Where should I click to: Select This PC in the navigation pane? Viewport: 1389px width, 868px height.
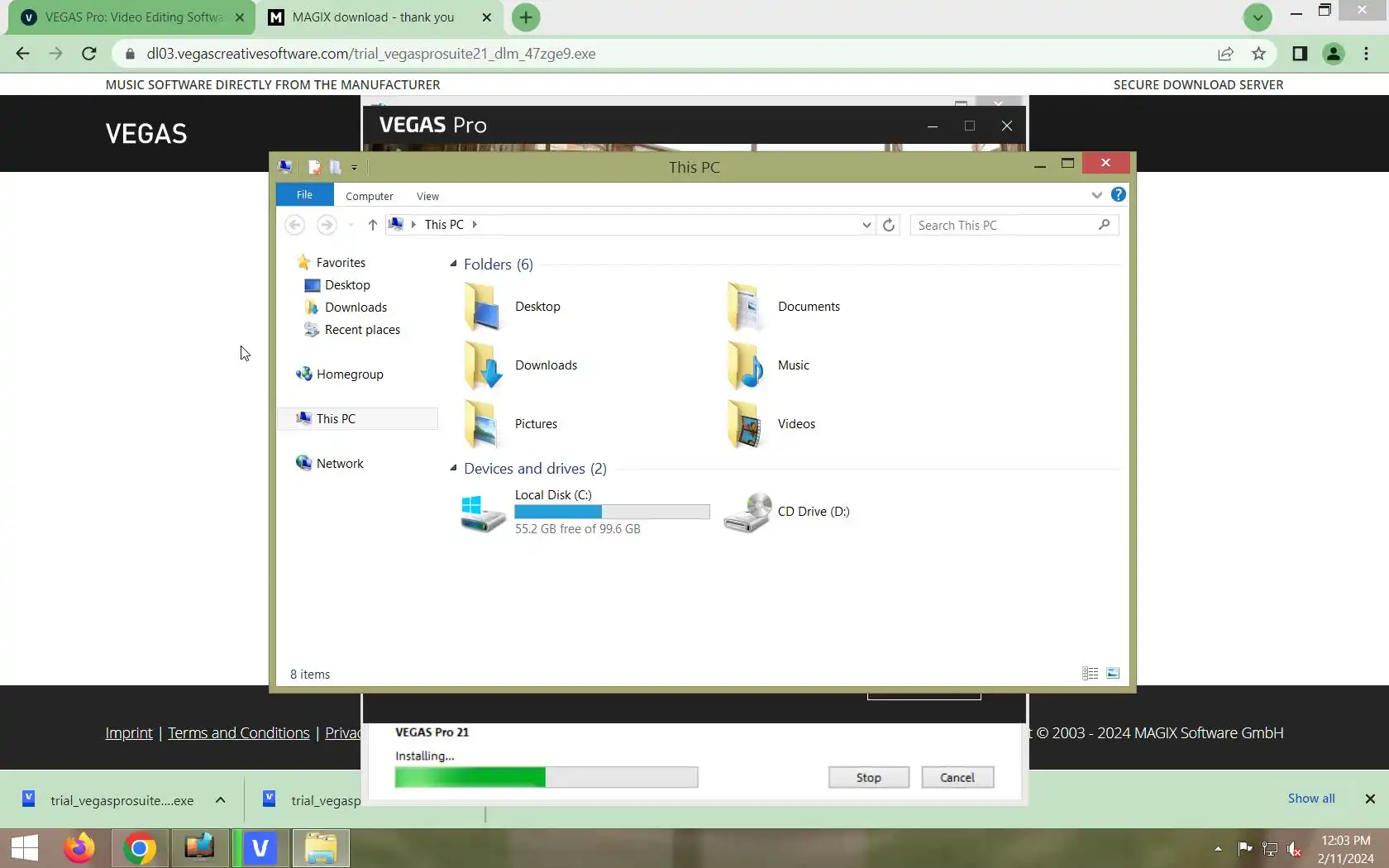pyautogui.click(x=357, y=419)
